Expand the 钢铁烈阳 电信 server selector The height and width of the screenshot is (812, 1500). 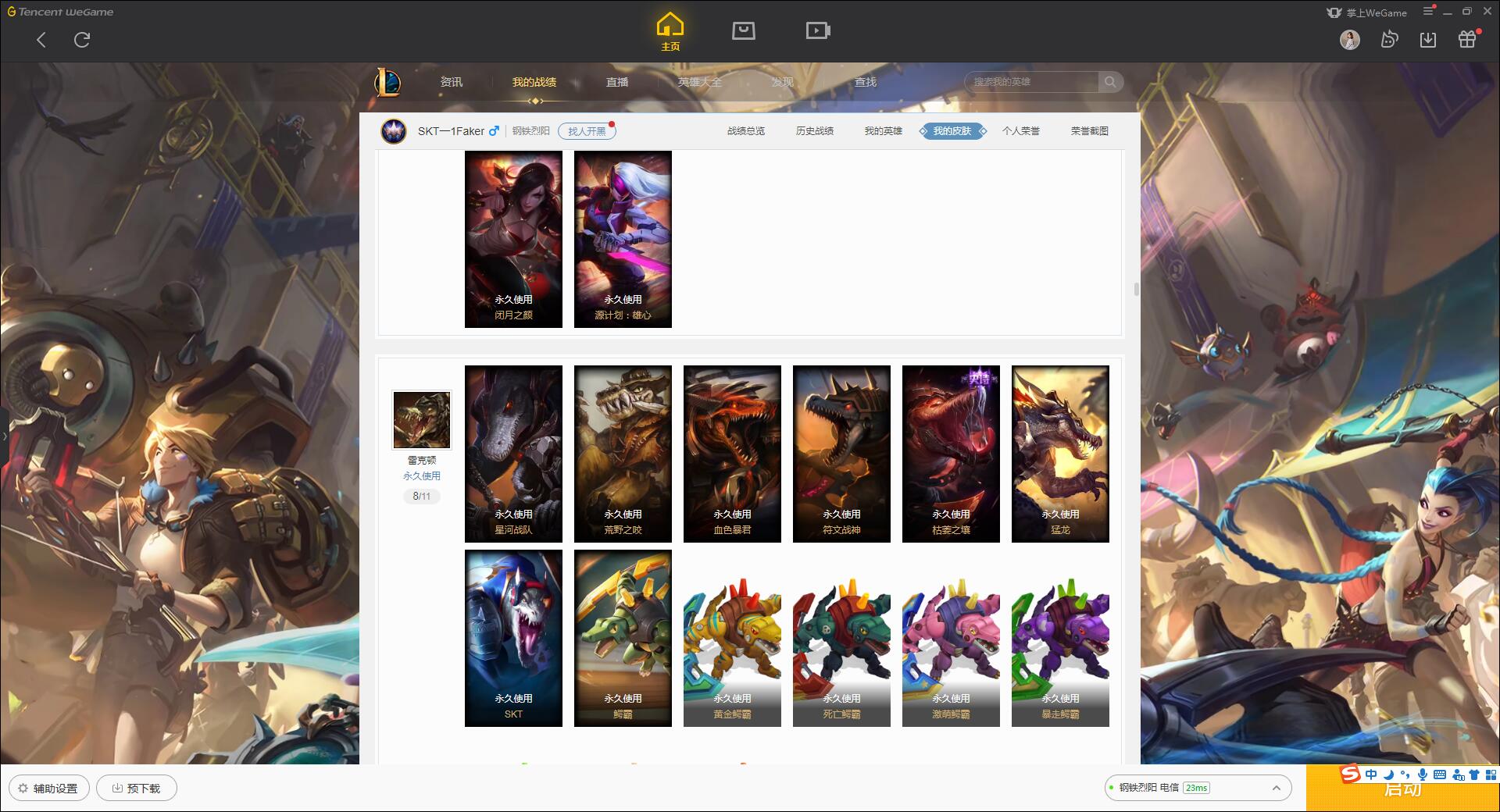click(x=1197, y=788)
